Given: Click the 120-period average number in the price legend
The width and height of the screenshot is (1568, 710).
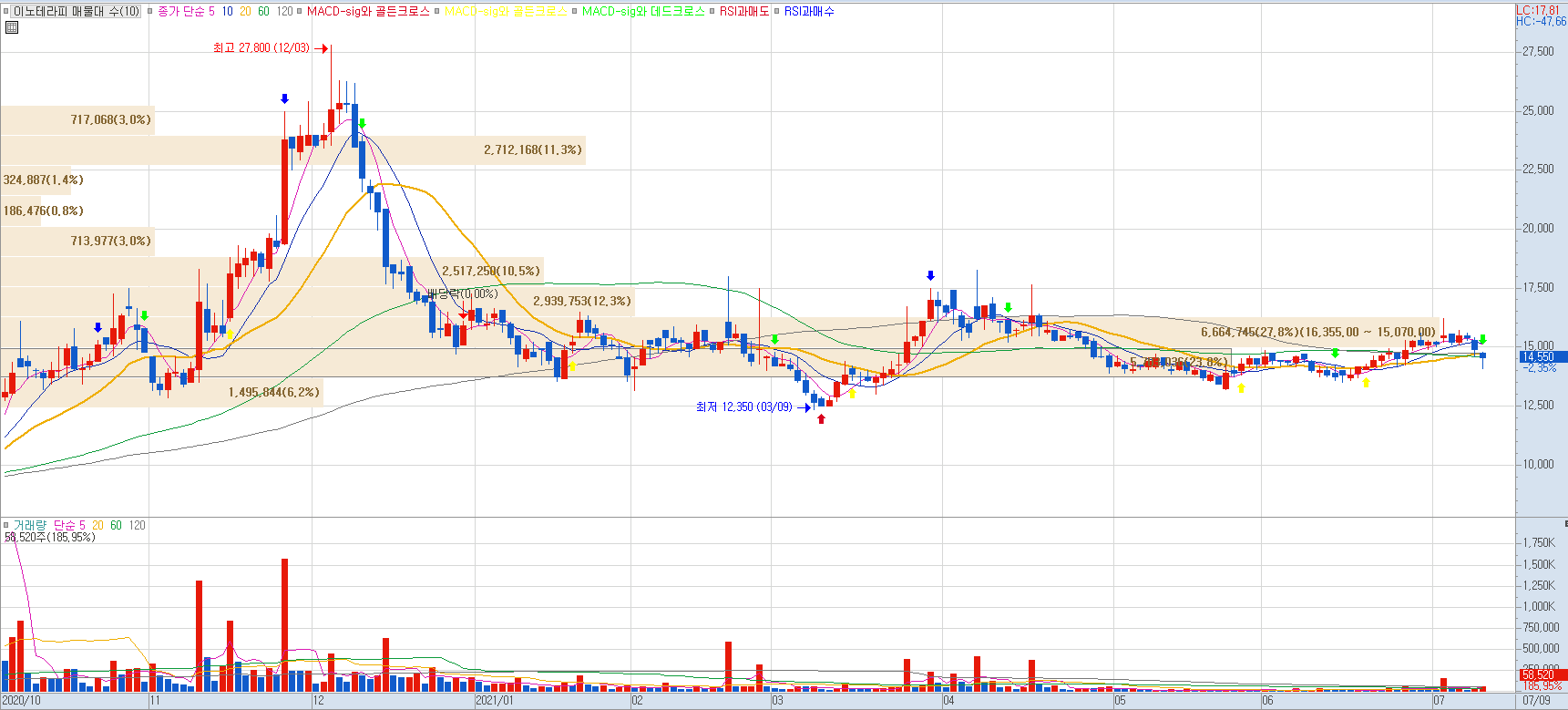Looking at the screenshot, I should tap(285, 12).
